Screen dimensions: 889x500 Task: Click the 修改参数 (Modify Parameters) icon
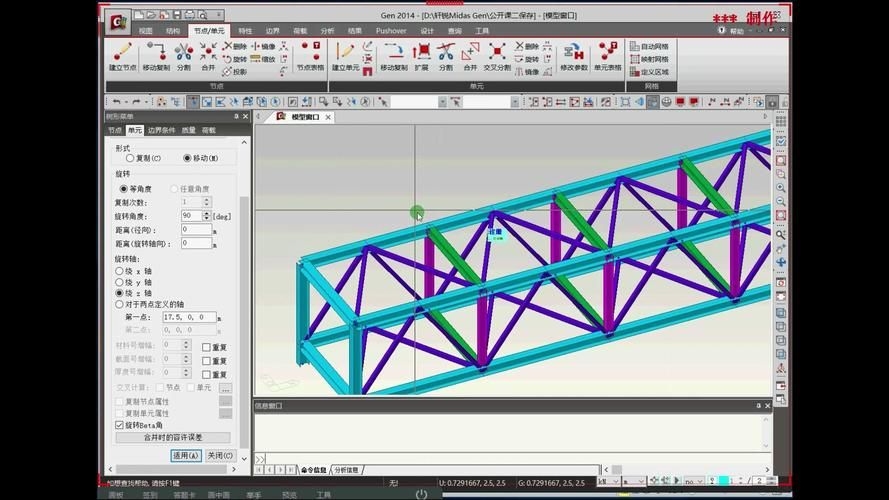(573, 57)
